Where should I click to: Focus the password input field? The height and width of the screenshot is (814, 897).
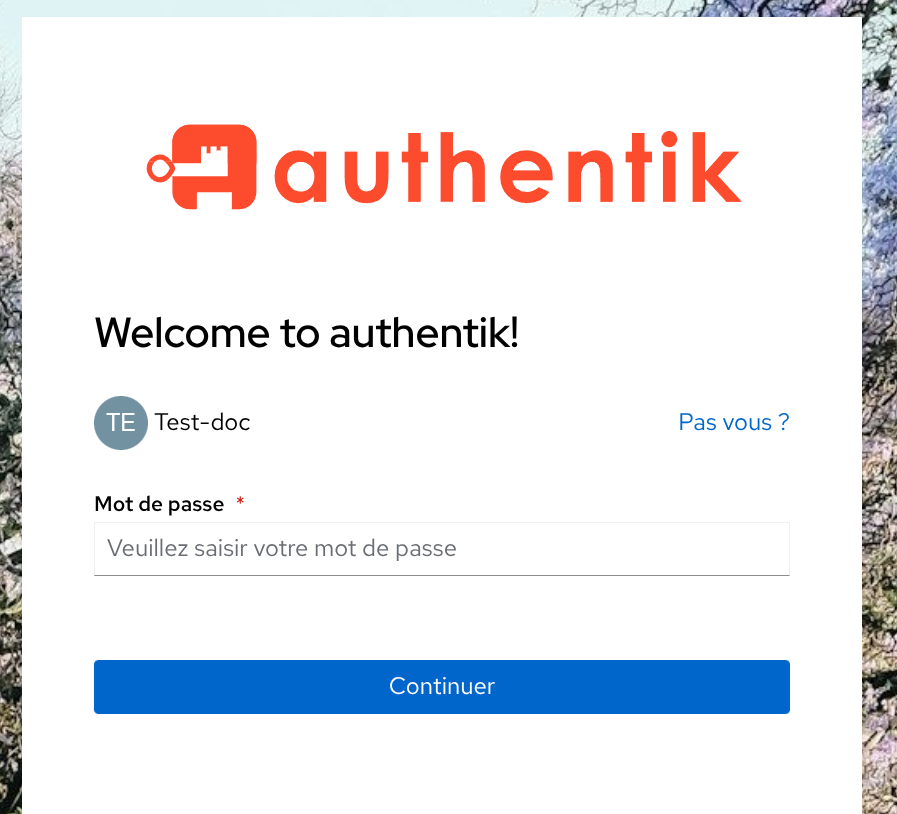coord(441,548)
